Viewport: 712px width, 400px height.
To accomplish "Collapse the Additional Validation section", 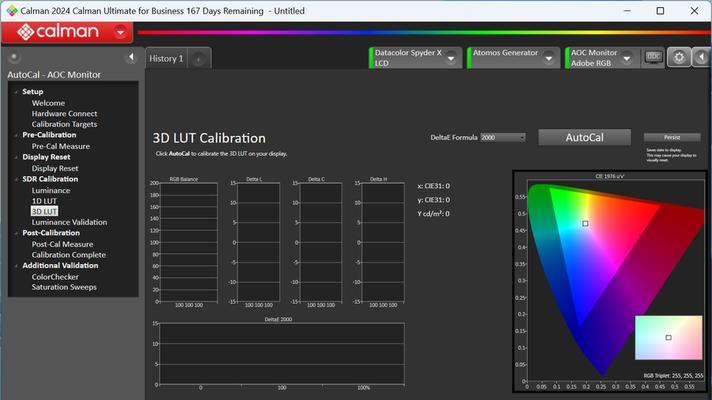I will [16, 266].
